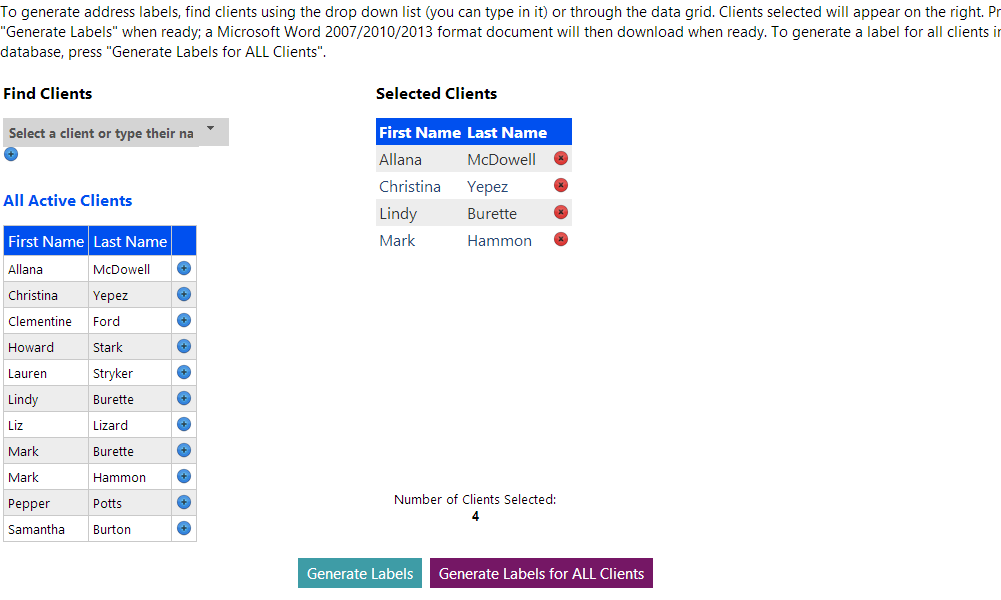Viewport: 1001px width, 600px height.
Task: Click the plus icon below the client dropdown
Action: click(x=10, y=154)
